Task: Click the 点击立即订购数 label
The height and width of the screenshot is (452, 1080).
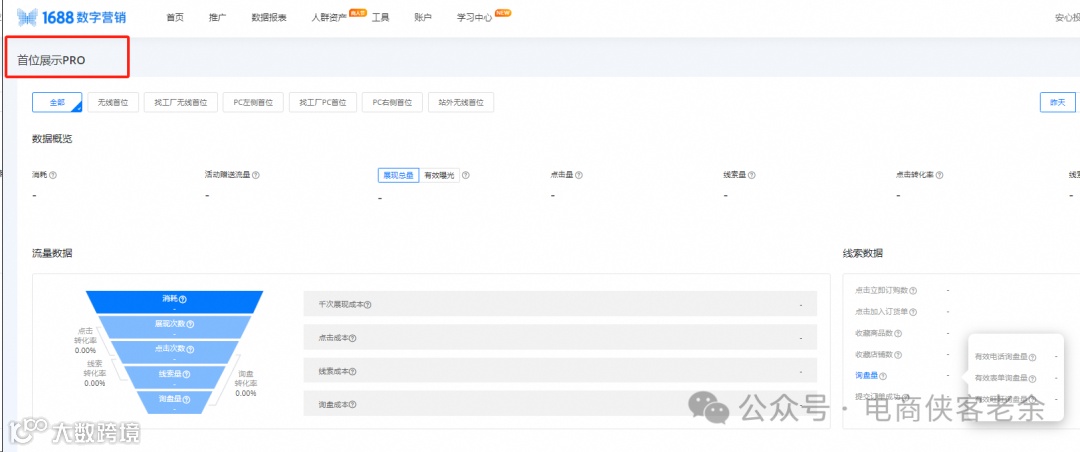Action: (x=882, y=291)
